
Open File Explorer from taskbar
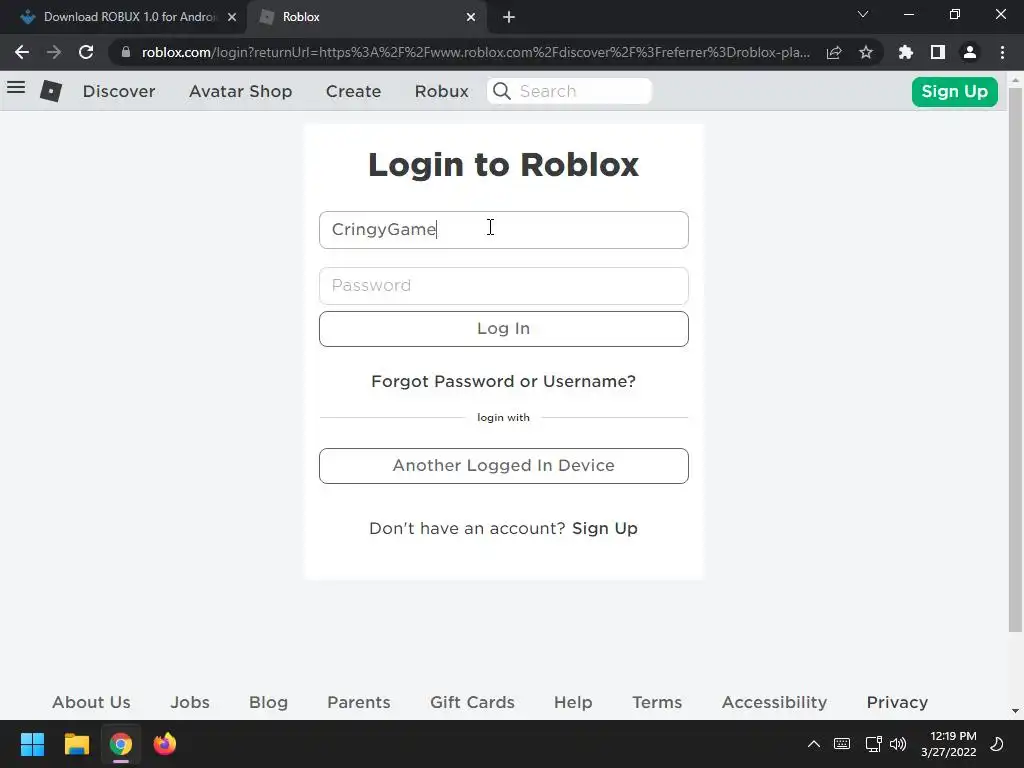[76, 744]
